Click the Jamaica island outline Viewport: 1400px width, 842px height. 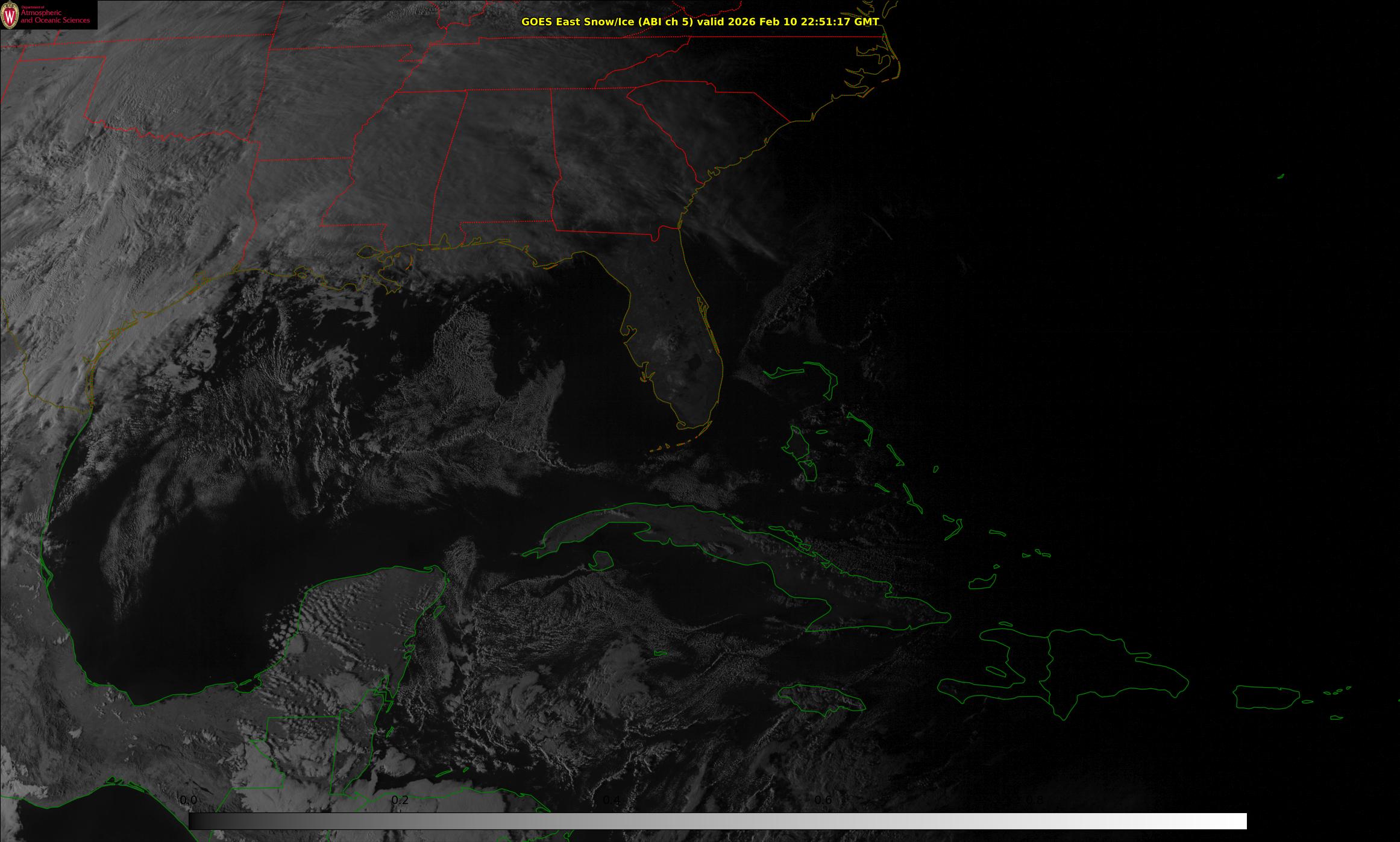coord(820,699)
